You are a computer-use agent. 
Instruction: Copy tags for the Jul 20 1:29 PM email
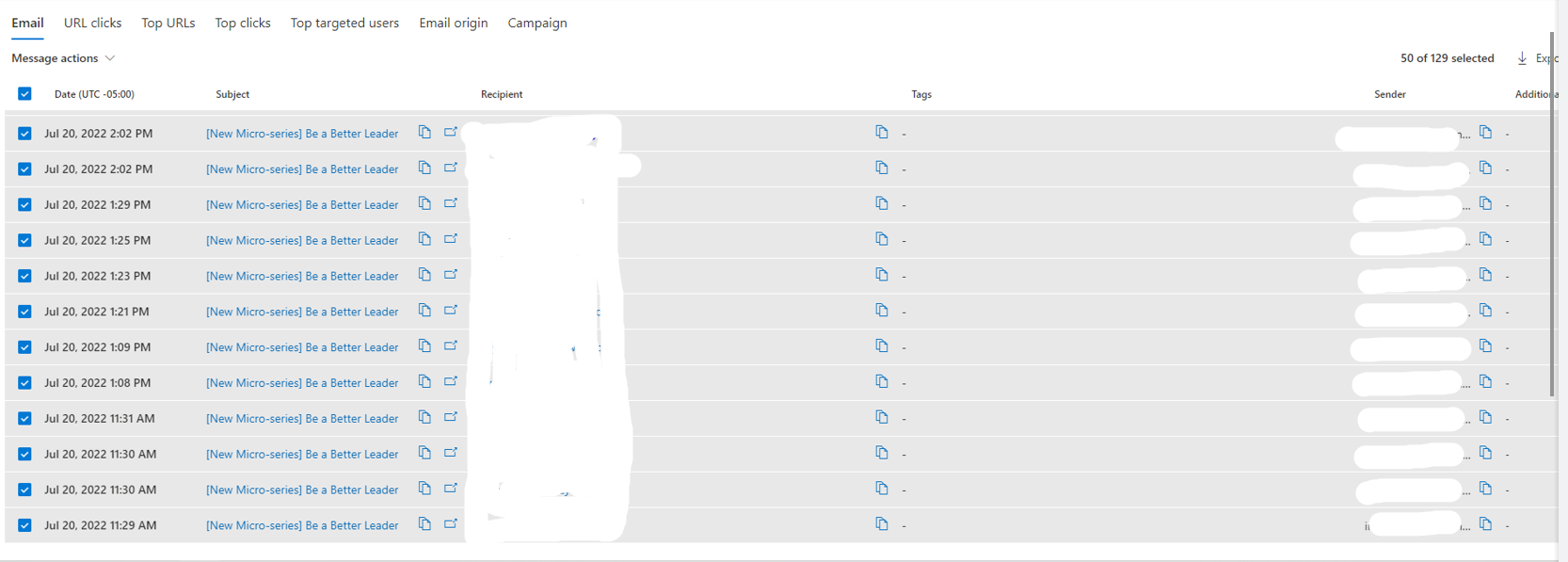(882, 203)
